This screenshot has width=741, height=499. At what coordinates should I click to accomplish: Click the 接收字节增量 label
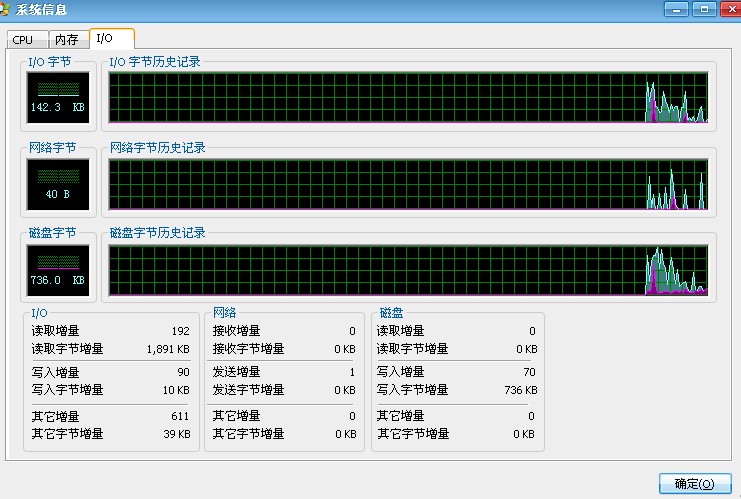[x=248, y=349]
